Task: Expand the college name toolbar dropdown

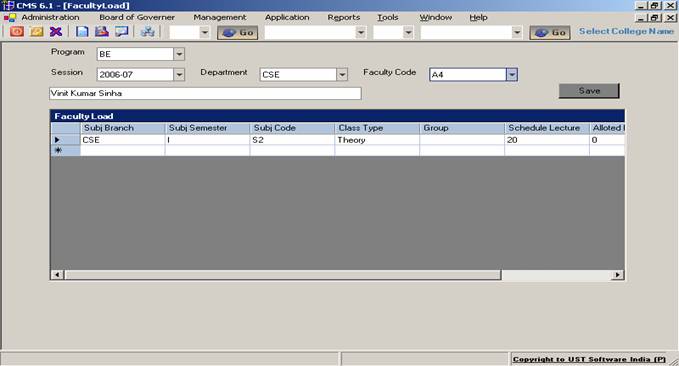Action: click(516, 32)
